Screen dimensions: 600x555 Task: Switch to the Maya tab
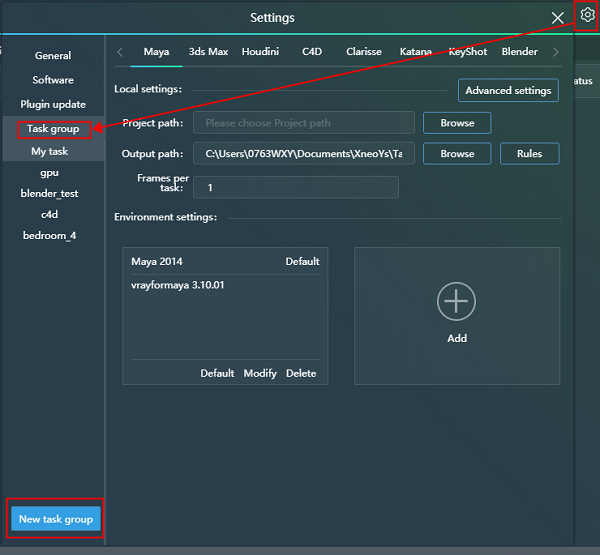[156, 52]
